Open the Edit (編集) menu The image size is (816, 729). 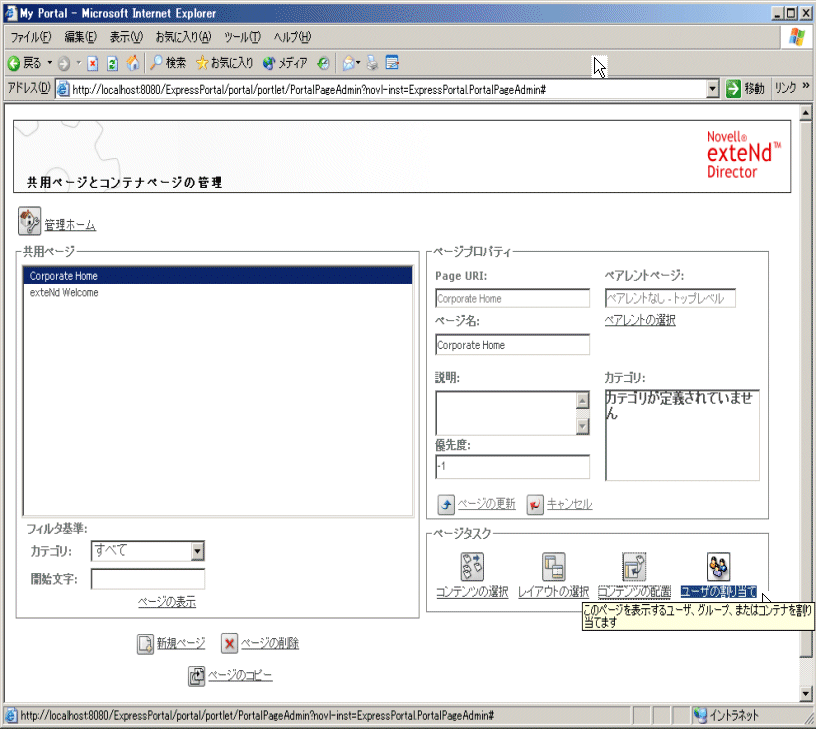tap(81, 37)
